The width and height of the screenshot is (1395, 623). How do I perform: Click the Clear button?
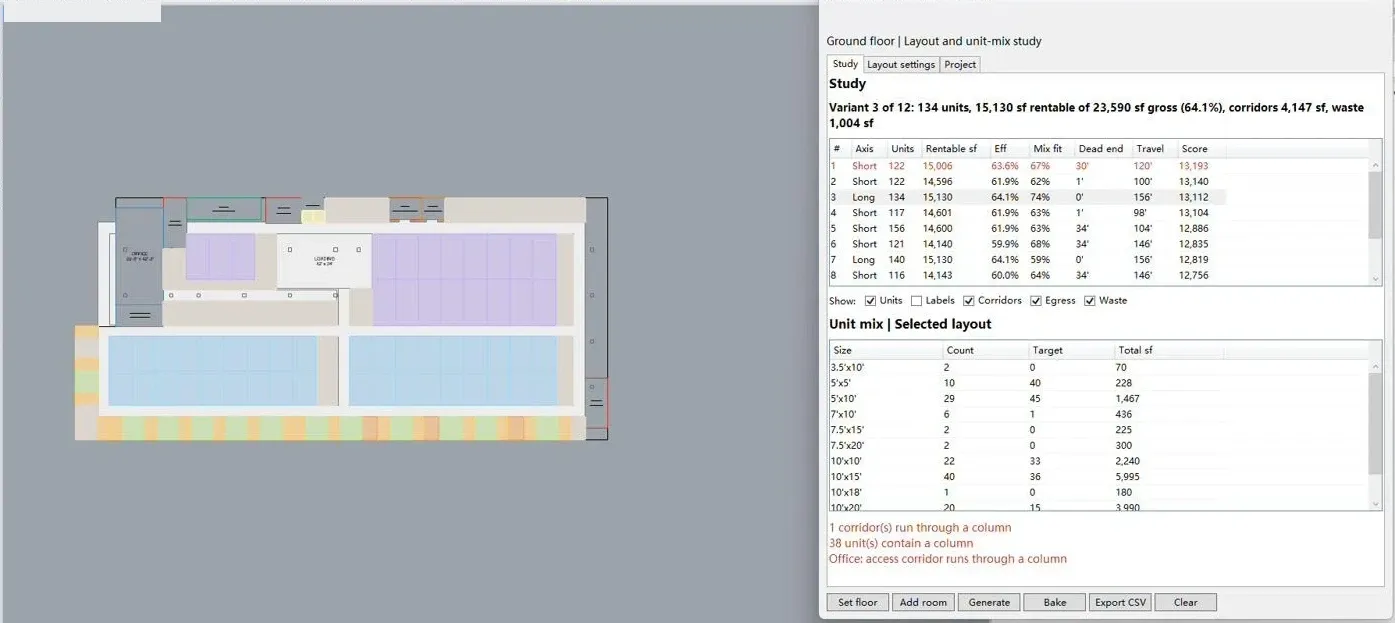tap(1186, 602)
